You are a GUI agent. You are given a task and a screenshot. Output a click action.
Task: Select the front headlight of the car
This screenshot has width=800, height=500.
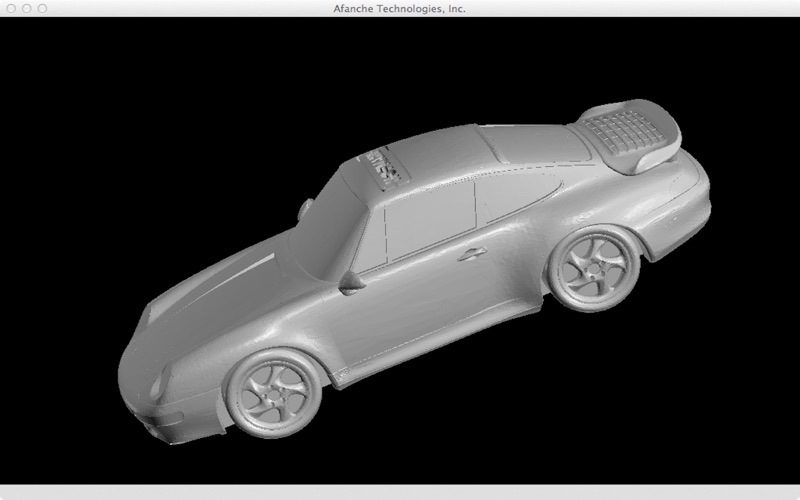click(161, 383)
